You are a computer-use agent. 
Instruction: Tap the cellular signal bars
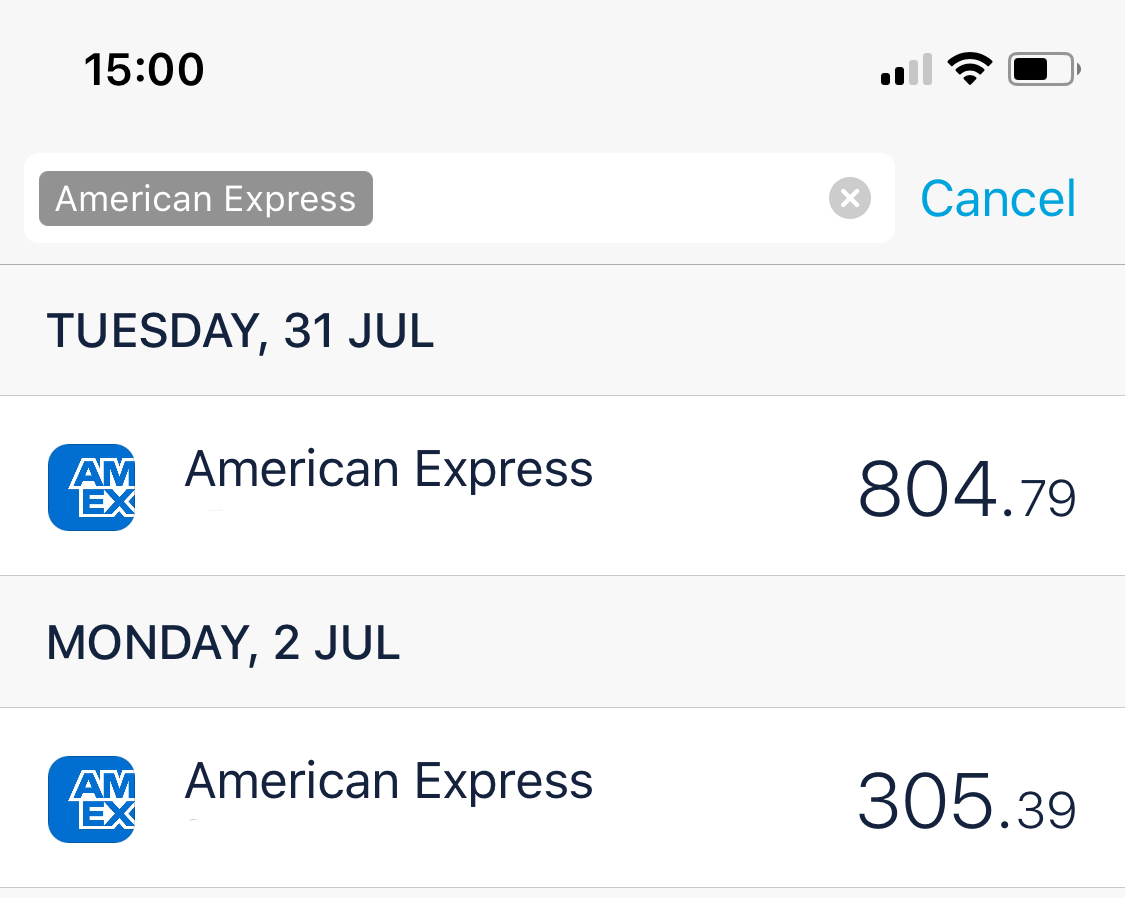click(906, 70)
